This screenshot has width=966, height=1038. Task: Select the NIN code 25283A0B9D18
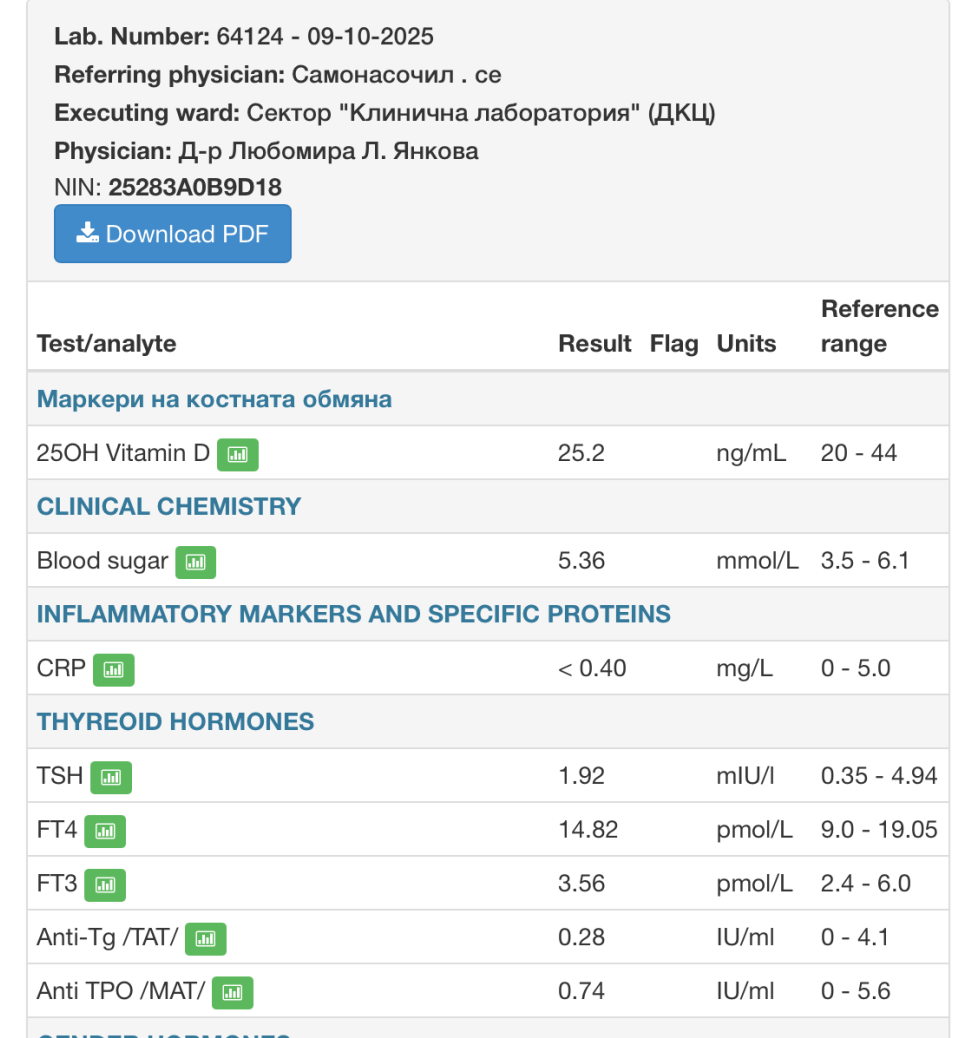[194, 187]
